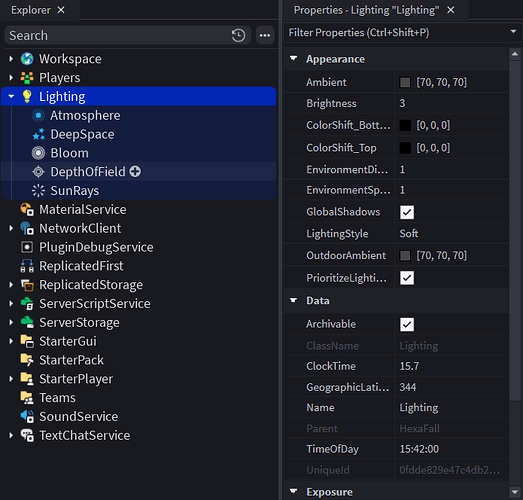Image resolution: width=523 pixels, height=500 pixels.
Task: Select the SoundService speaker icon
Action: pyautogui.click(x=27, y=417)
